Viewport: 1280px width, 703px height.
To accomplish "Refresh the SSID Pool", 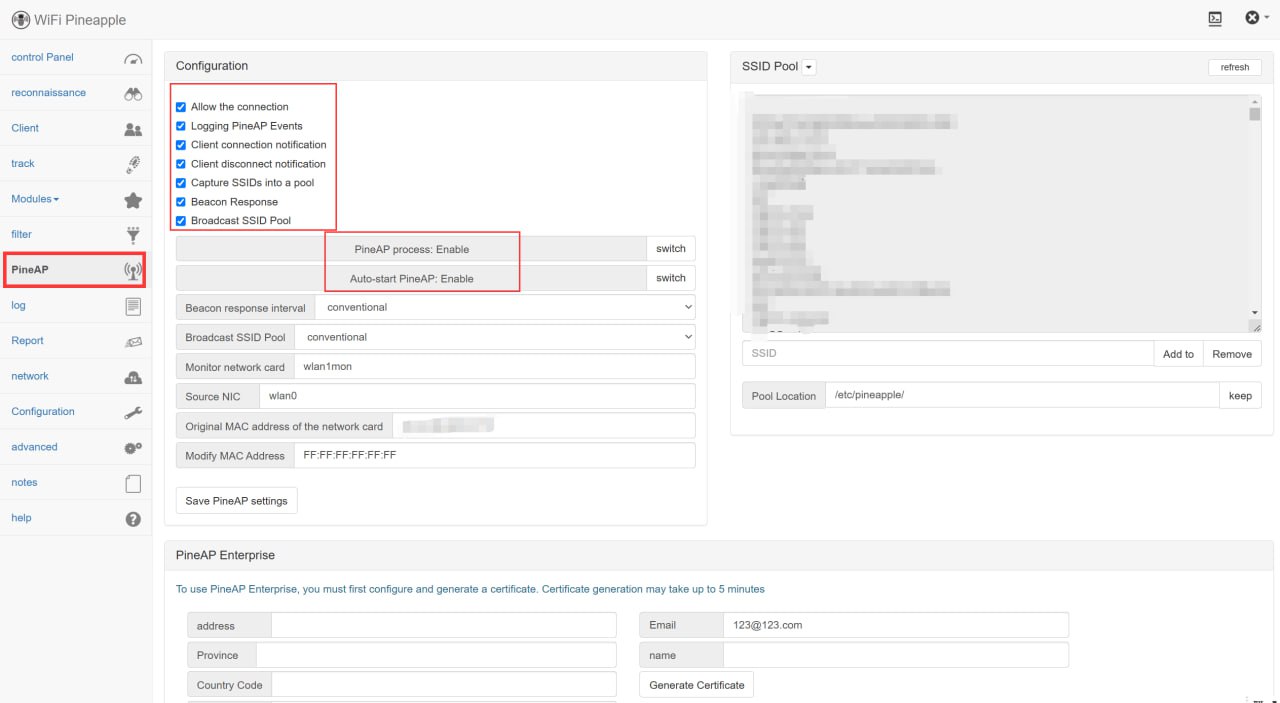I will 1235,67.
